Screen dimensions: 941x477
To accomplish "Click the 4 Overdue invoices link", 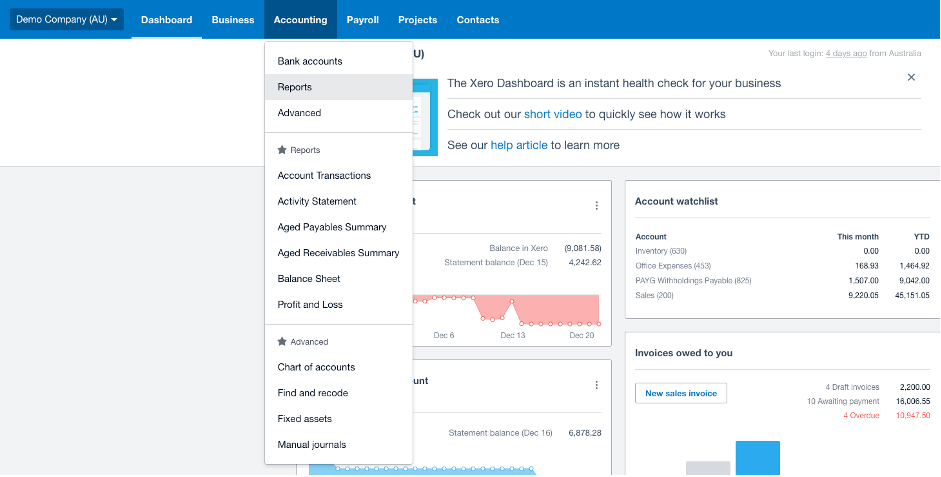I will pos(861,416).
